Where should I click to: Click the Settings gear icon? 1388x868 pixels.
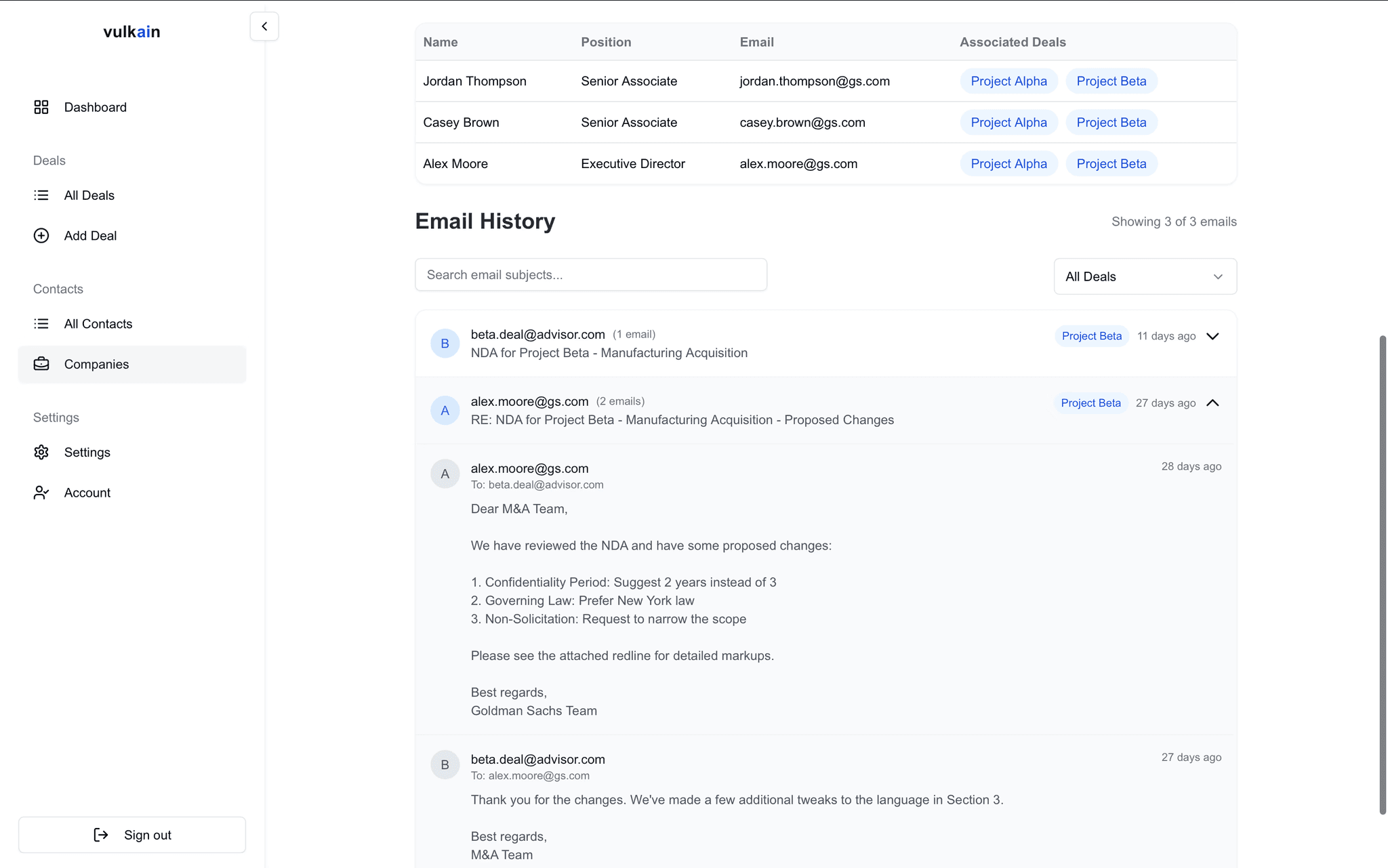pos(41,452)
